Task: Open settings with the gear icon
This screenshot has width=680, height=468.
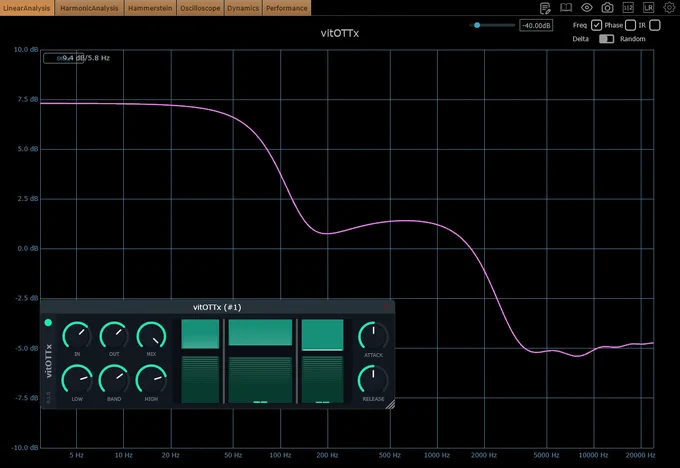Action: click(x=669, y=8)
